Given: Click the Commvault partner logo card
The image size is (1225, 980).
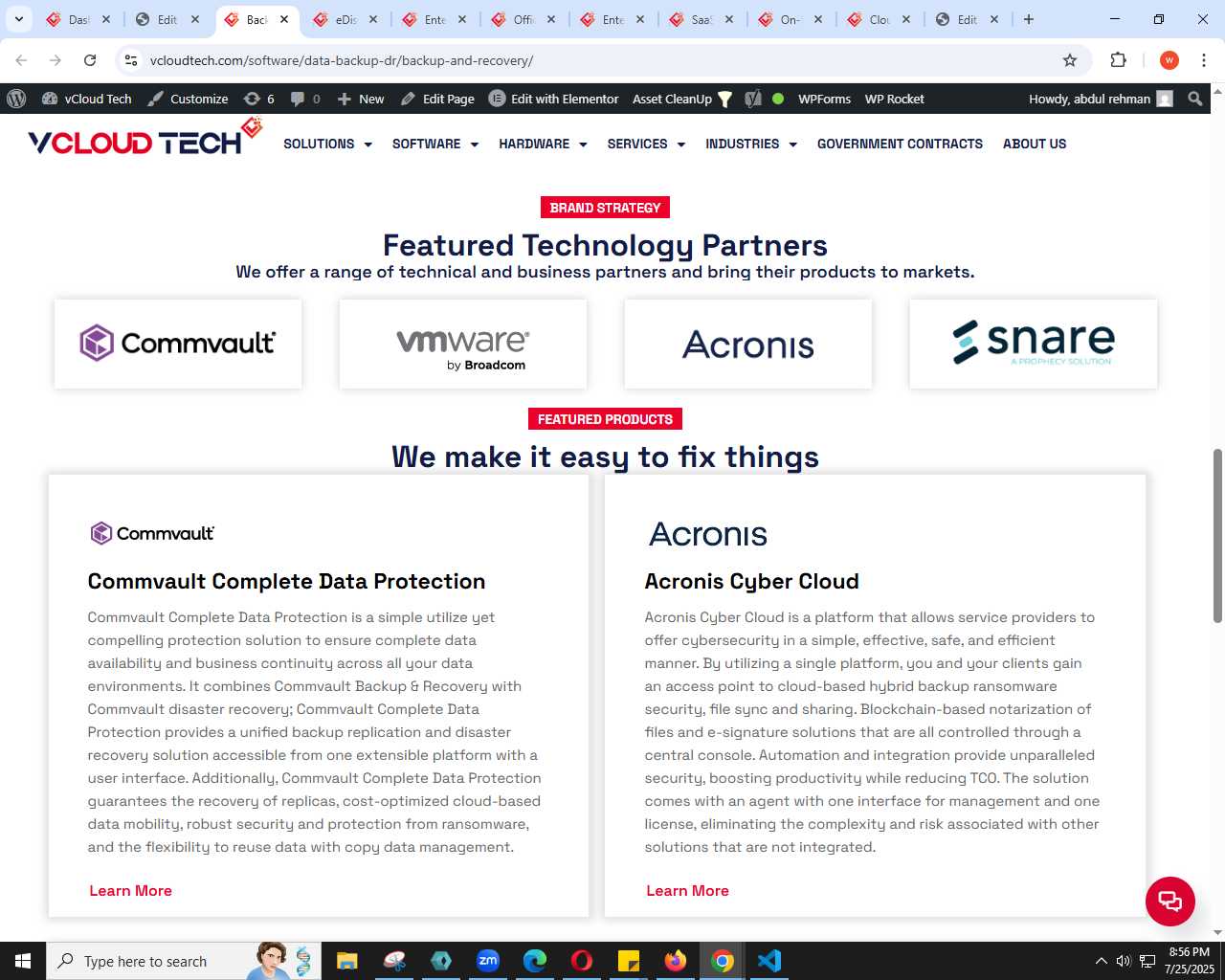Looking at the screenshot, I should coord(178,344).
